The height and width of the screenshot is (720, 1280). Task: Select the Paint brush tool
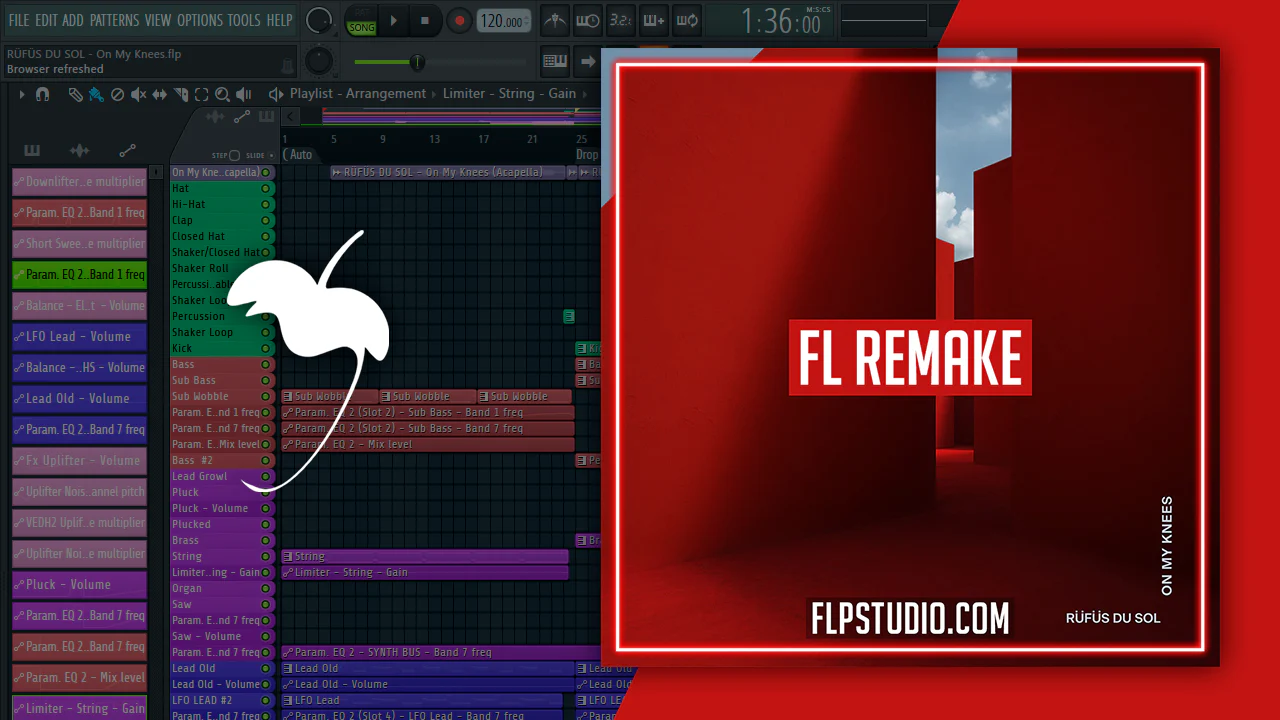[x=96, y=94]
